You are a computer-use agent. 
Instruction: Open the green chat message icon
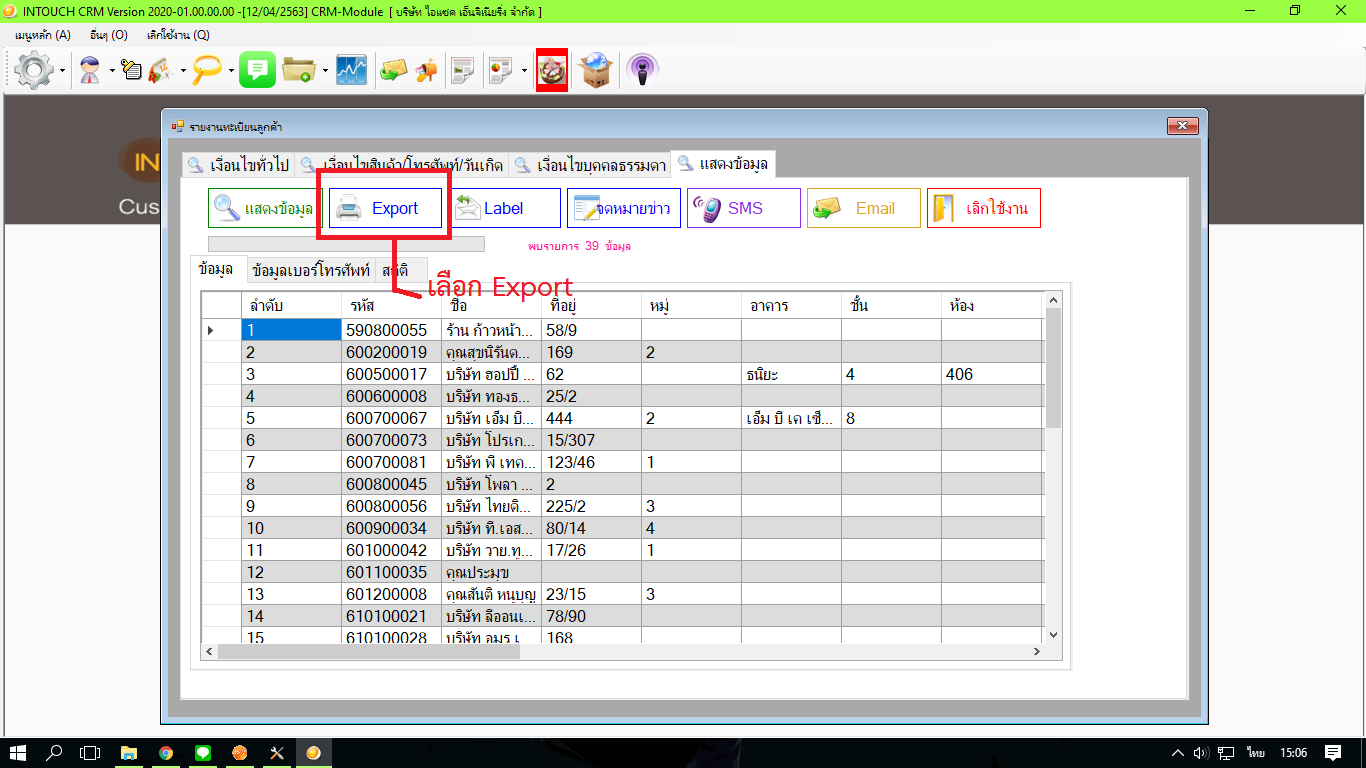pos(257,70)
